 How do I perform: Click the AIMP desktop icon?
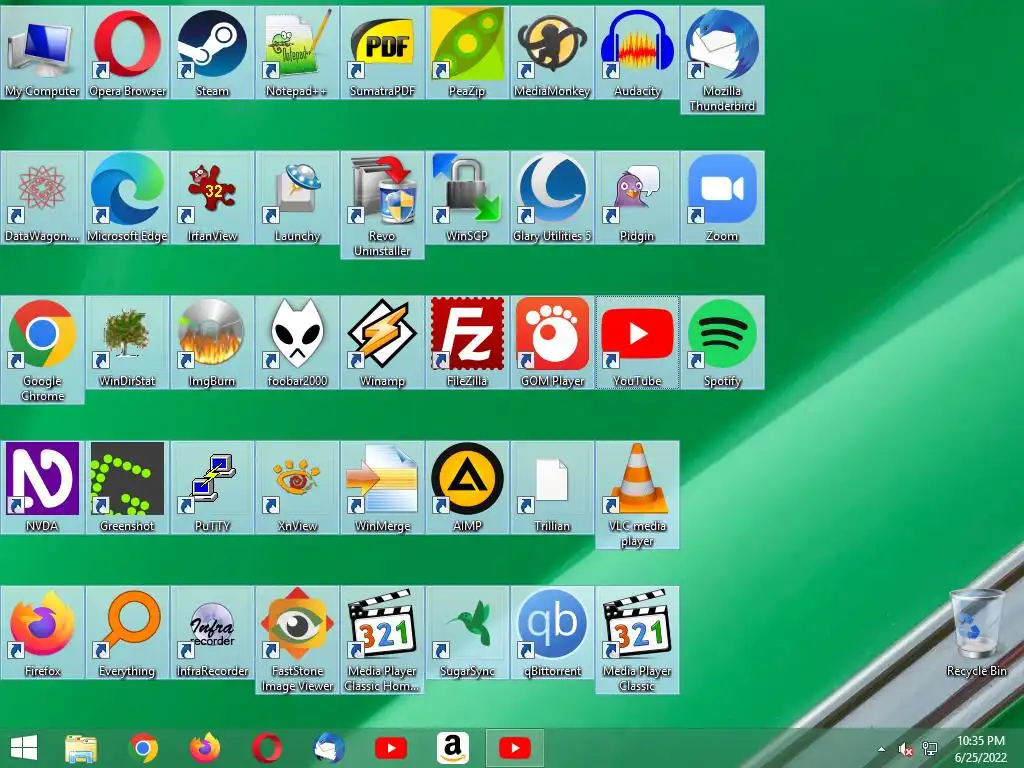467,487
